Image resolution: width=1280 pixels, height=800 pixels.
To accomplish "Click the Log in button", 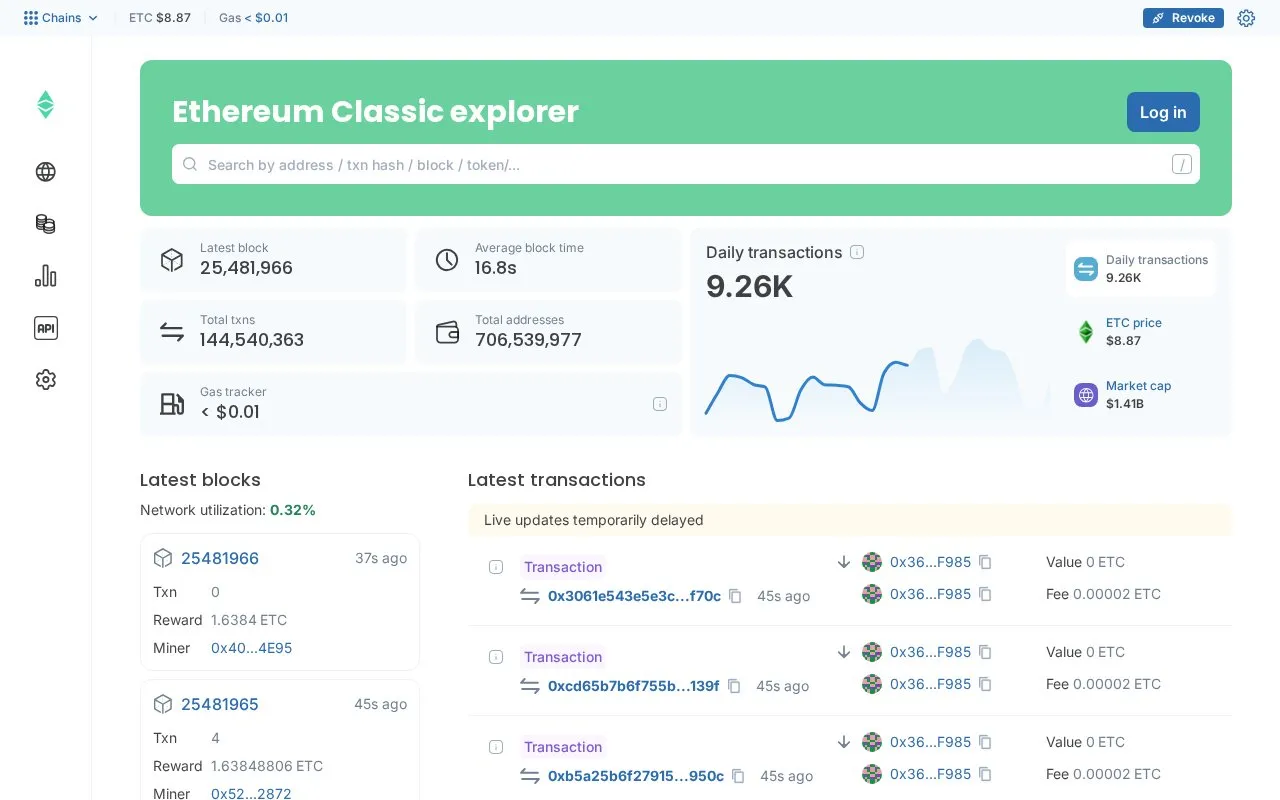I will click(x=1163, y=112).
